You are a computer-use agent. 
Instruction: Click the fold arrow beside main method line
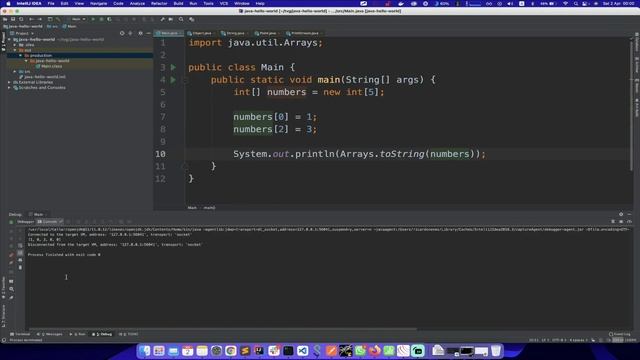[184, 80]
